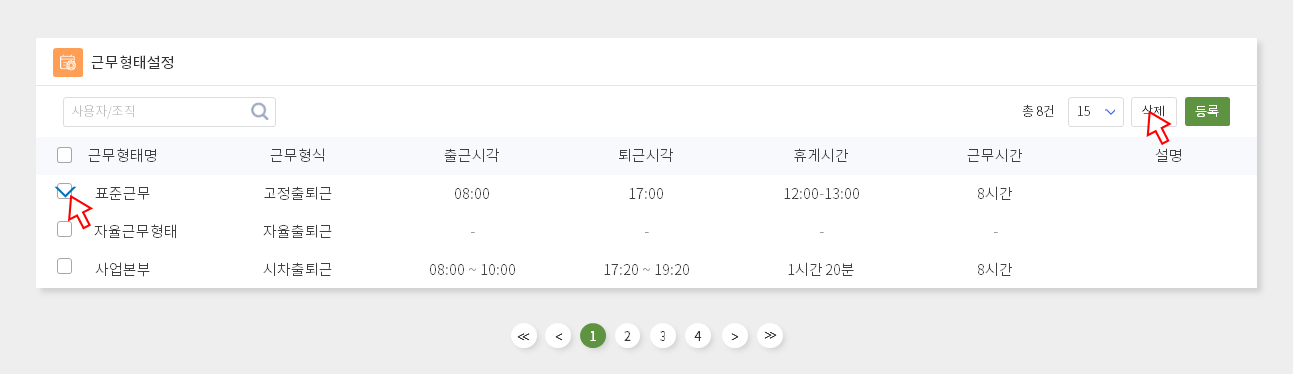Open the 15 rows-per-page dropdown
The width and height of the screenshot is (1293, 374).
click(1096, 112)
